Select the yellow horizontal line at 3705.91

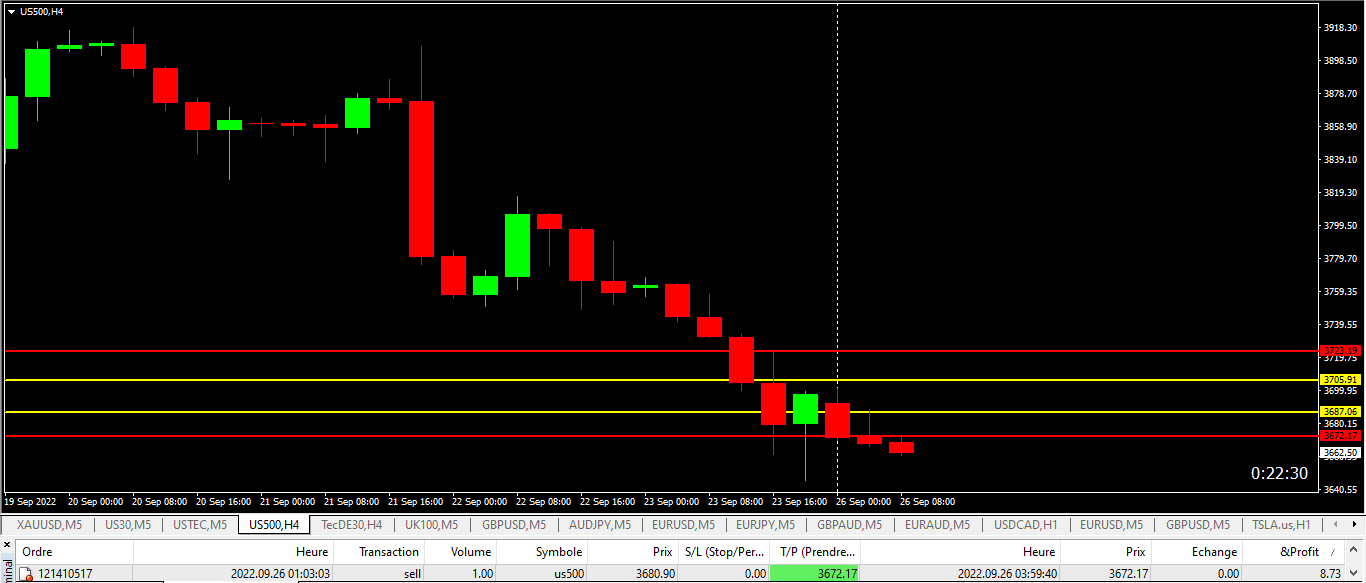(600, 380)
